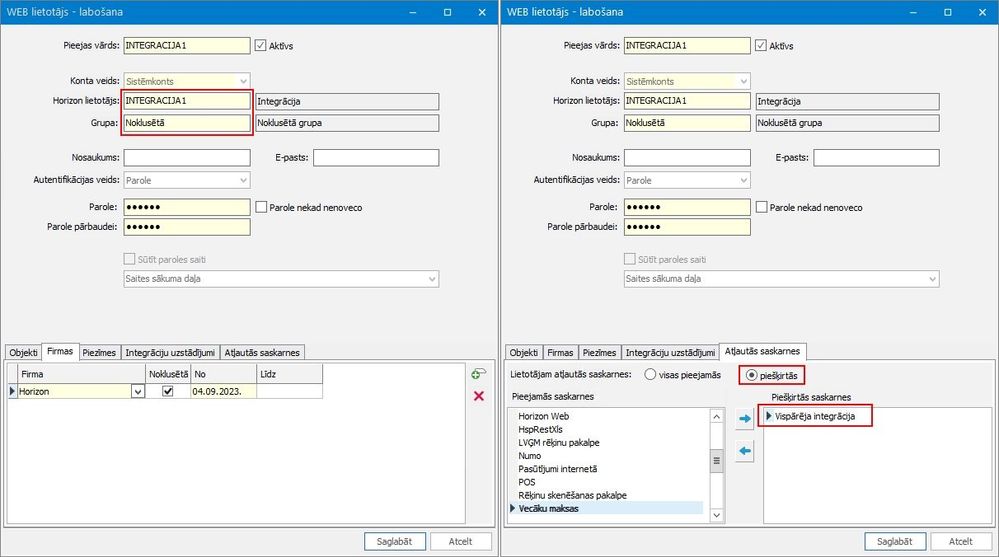Focus Nosaukums field in right window
This screenshot has height=557, width=999.
point(687,157)
